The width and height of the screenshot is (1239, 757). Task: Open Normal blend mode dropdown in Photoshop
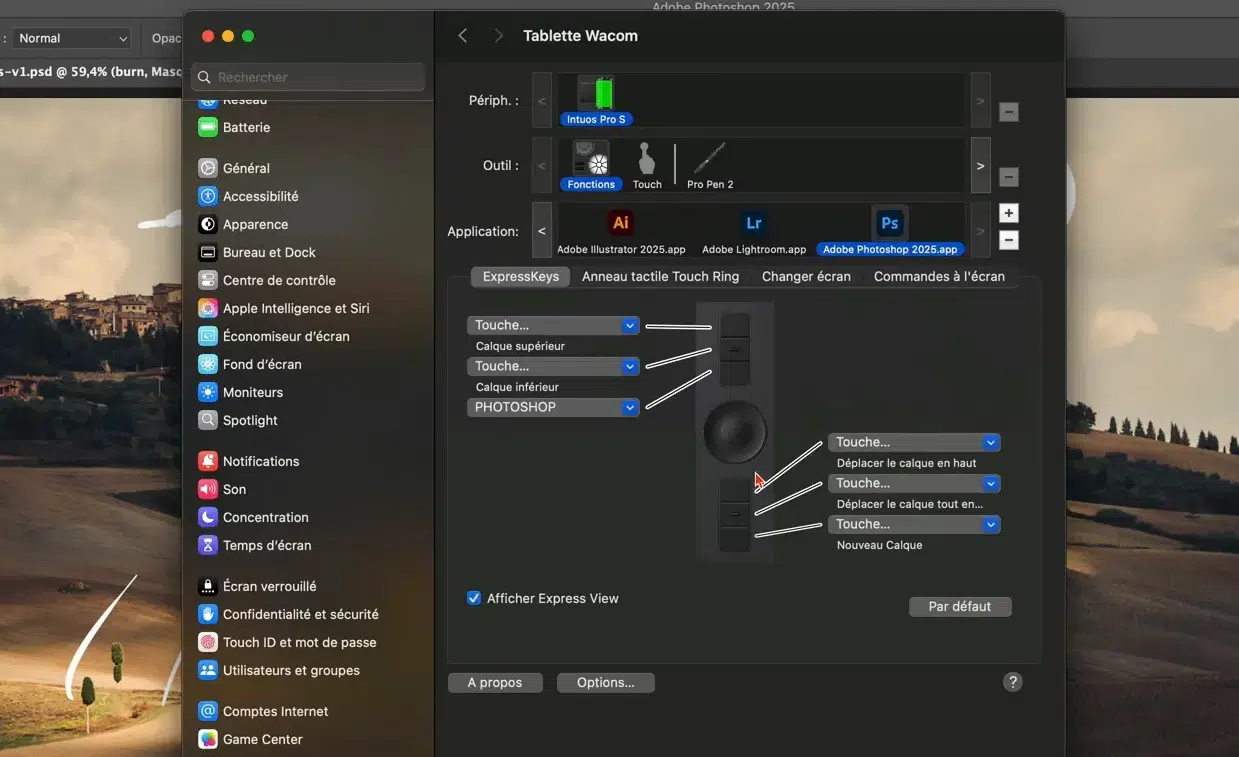[x=72, y=38]
